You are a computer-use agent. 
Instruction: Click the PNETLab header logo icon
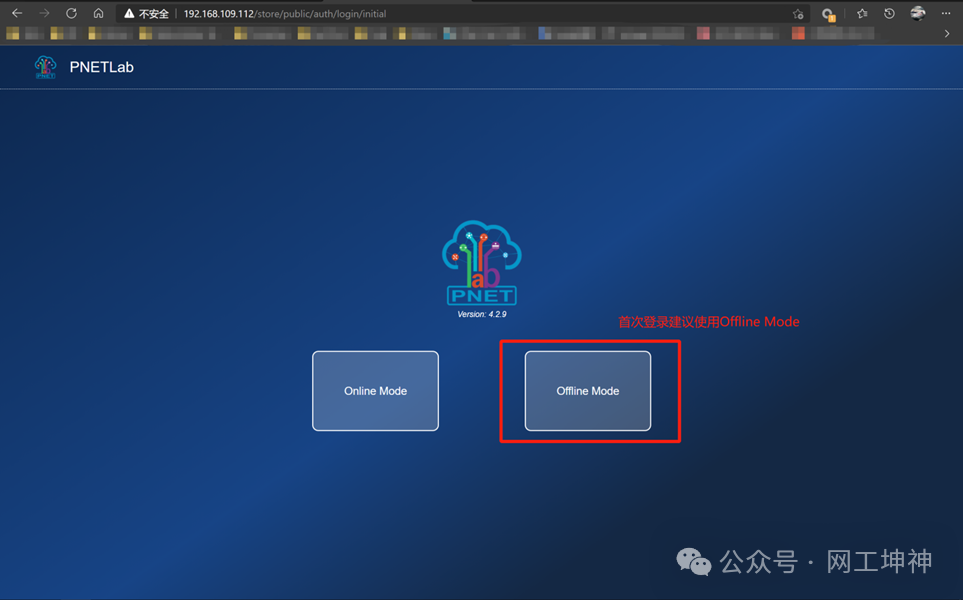(45, 67)
